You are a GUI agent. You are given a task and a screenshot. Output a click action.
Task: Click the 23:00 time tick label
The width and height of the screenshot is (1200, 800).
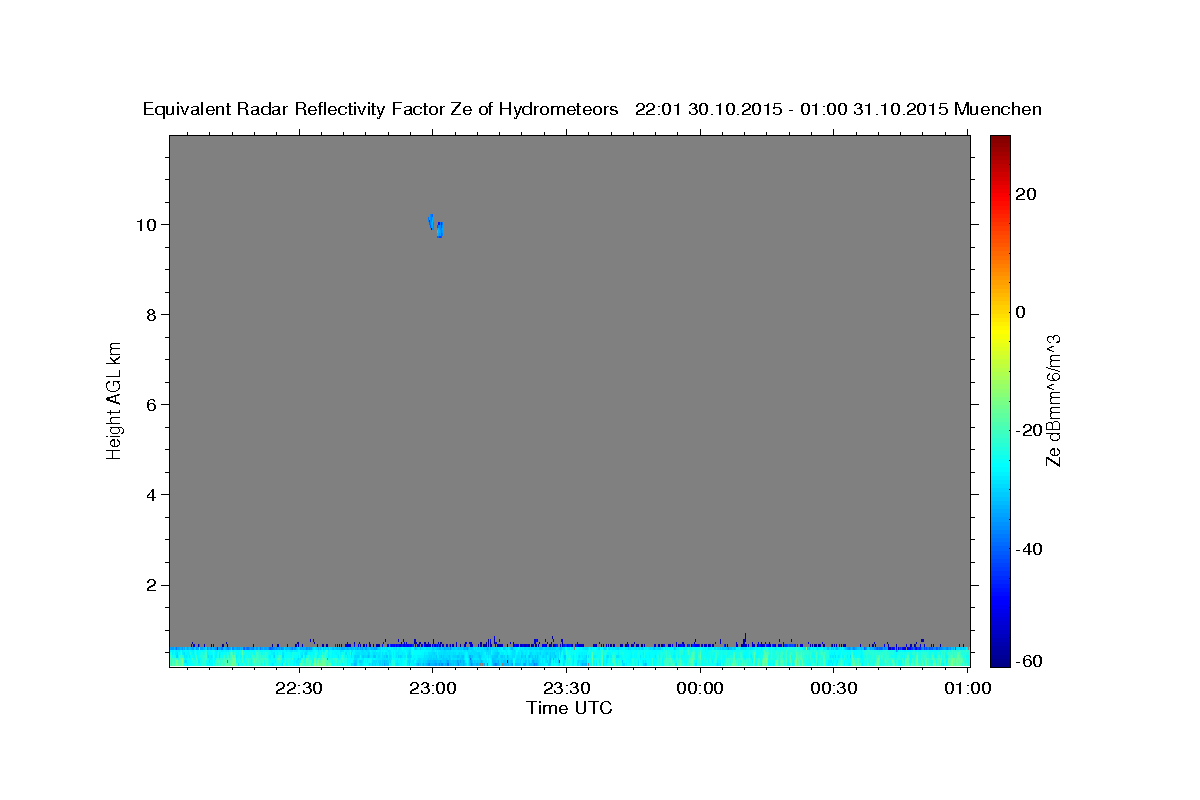432,688
